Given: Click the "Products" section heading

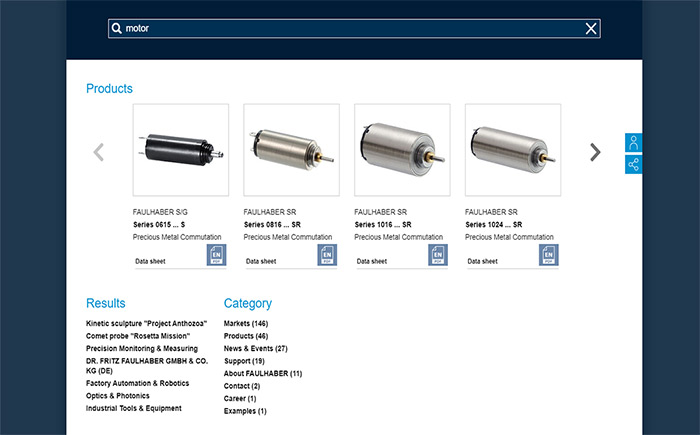Looking at the screenshot, I should click(x=109, y=88).
